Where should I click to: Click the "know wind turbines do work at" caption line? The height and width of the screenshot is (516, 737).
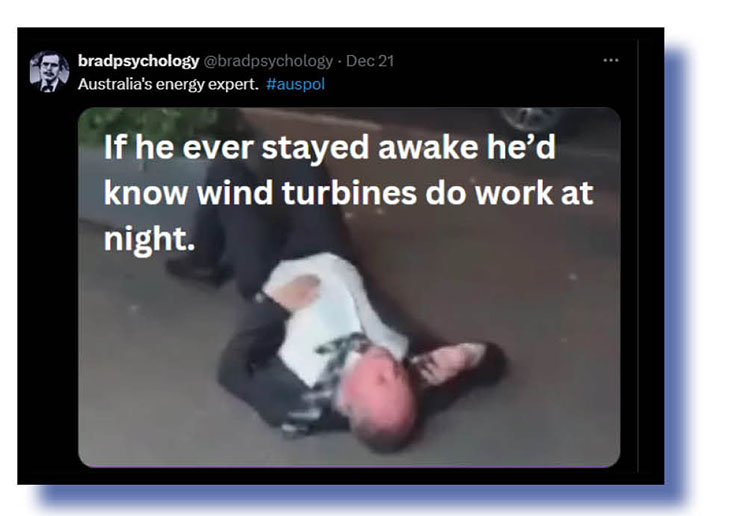coord(348,193)
